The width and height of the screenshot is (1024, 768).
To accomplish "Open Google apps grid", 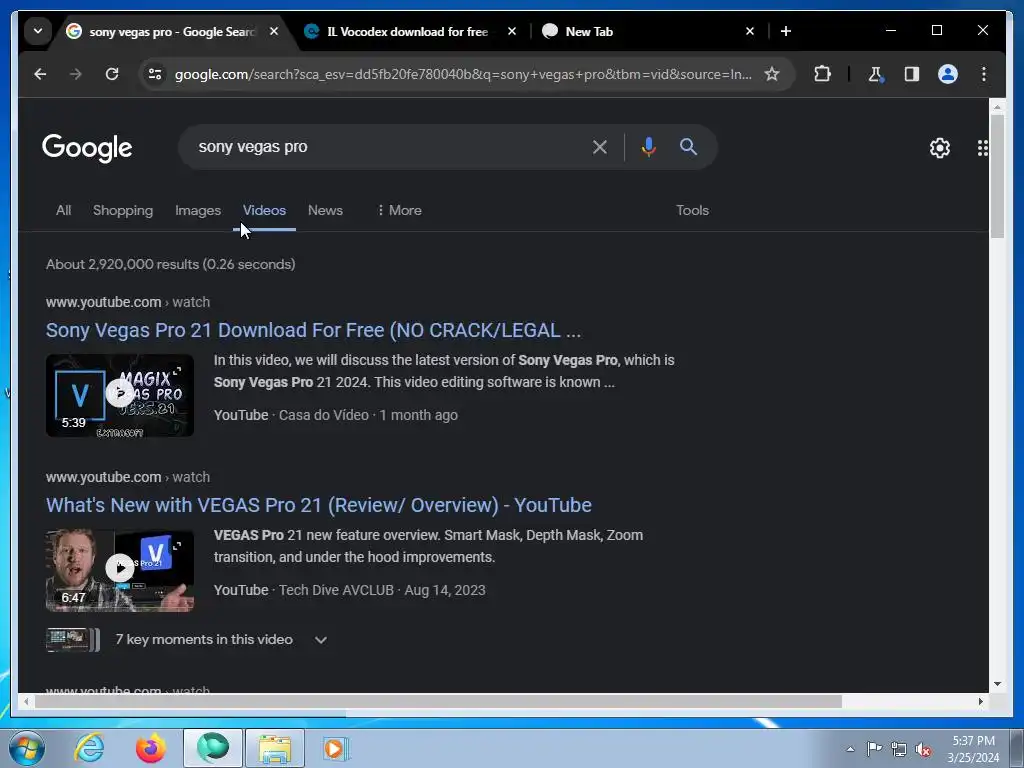I will pos(982,148).
